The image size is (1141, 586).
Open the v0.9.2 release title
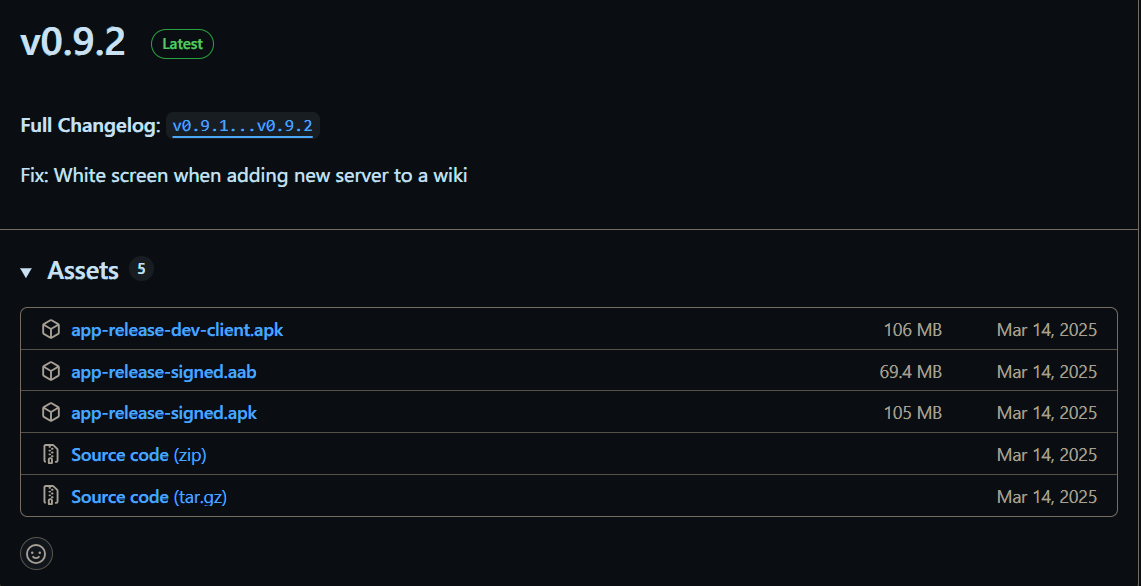coord(73,42)
